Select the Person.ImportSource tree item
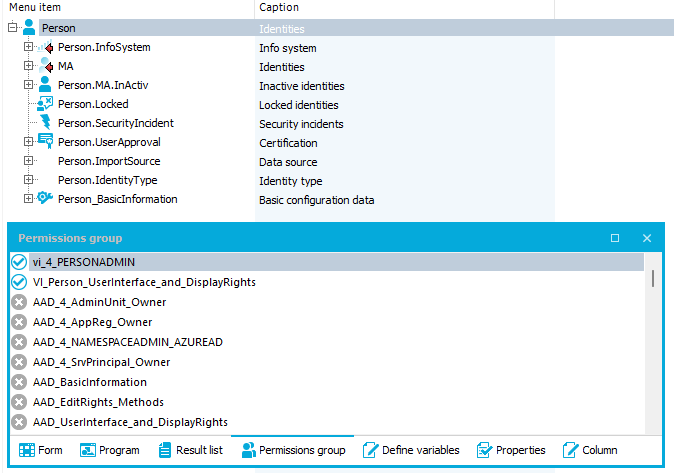The height and width of the screenshot is (473, 674). pos(109,161)
